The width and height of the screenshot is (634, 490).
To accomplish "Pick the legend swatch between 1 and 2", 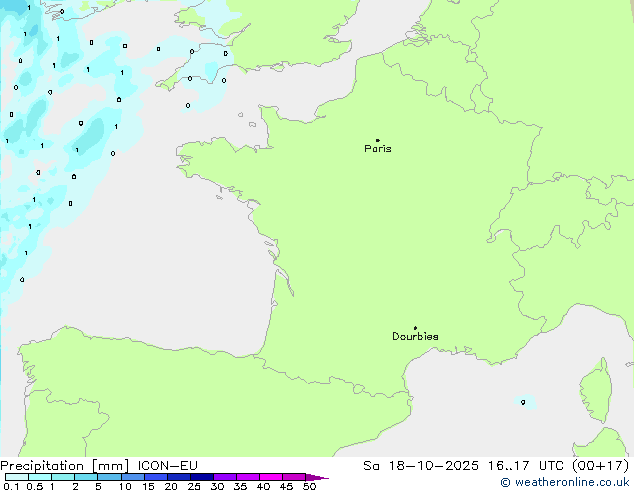I will 63,477.
